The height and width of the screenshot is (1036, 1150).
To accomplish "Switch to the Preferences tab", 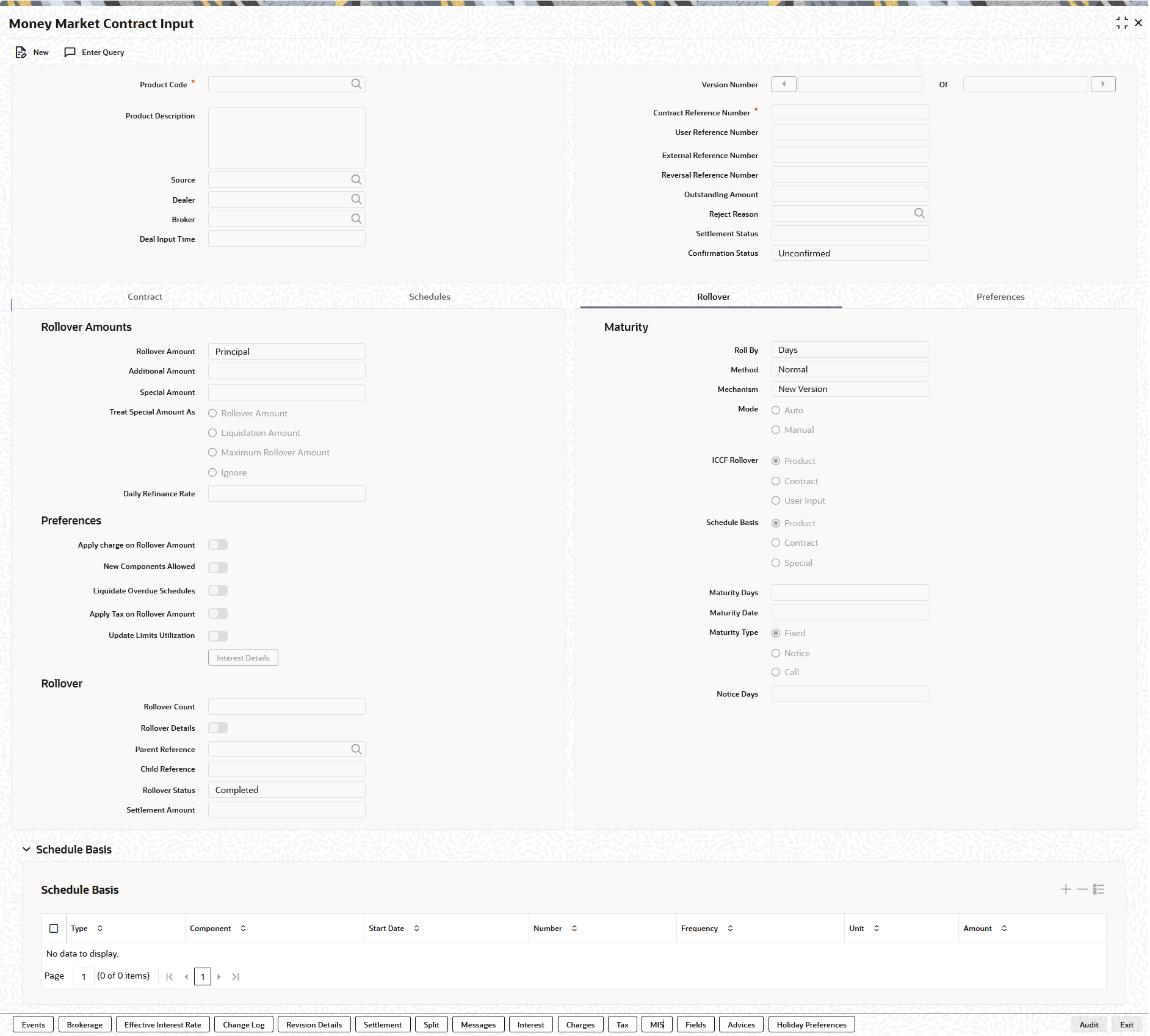I will (1000, 297).
